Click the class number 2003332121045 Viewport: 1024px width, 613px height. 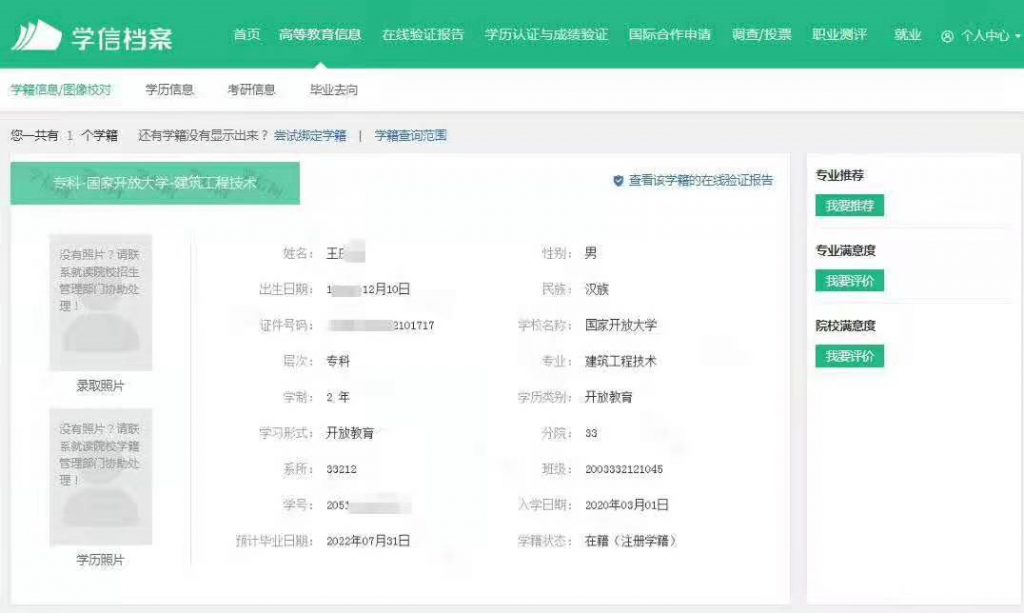pyautogui.click(x=624, y=469)
